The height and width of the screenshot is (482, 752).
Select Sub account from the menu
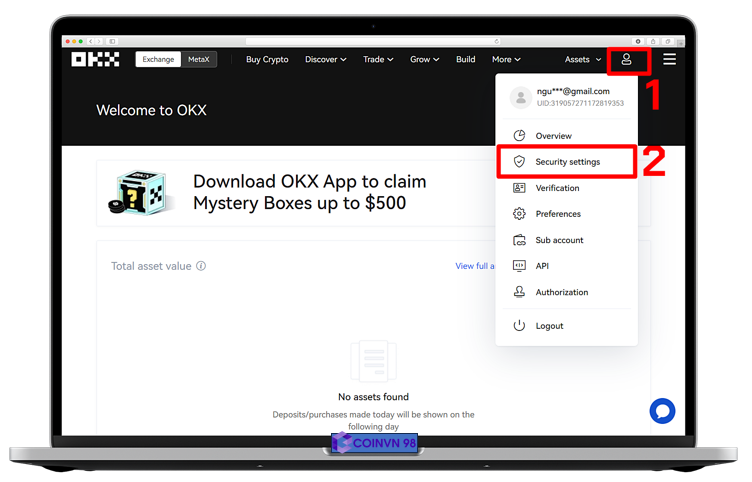coord(559,240)
